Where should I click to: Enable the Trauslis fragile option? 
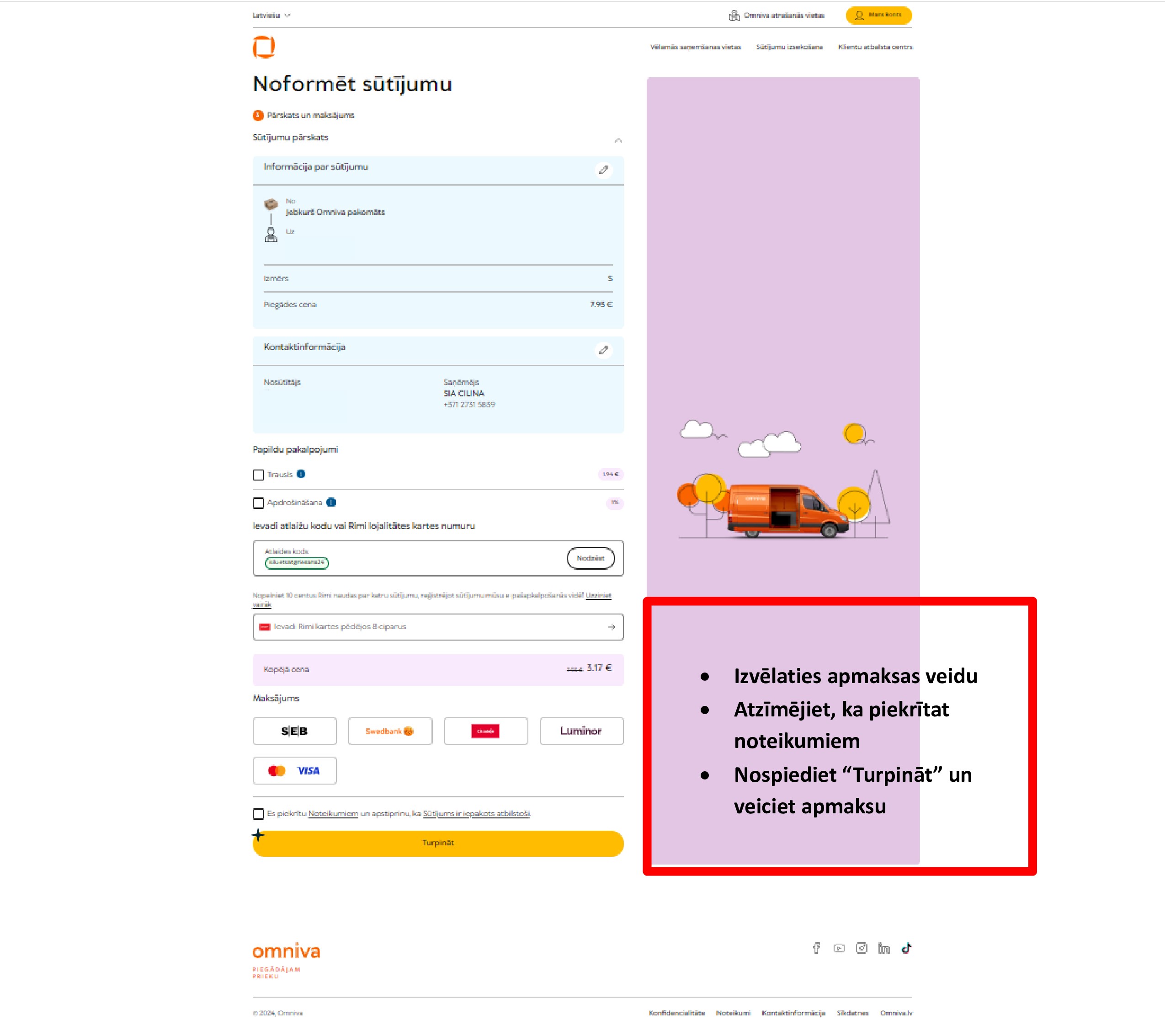pyautogui.click(x=258, y=475)
